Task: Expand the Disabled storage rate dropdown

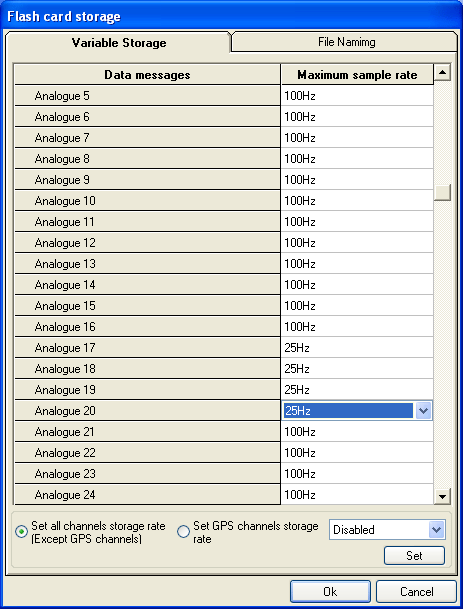Action: [437, 530]
